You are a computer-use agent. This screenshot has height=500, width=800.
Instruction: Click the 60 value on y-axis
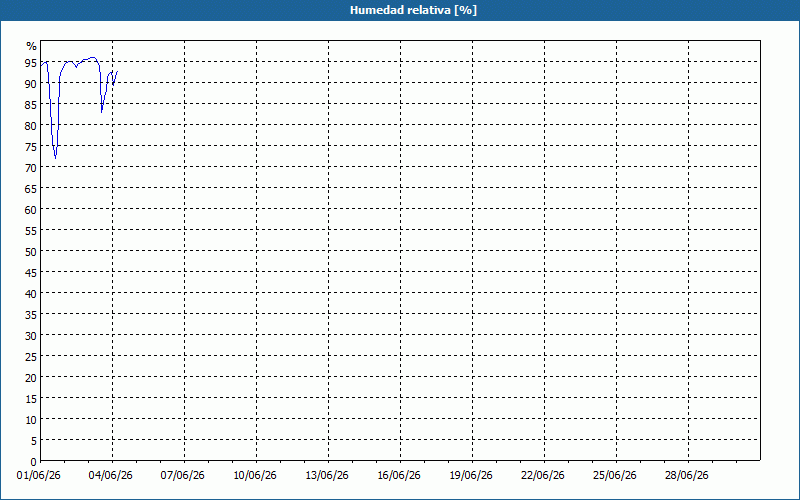(x=31, y=210)
